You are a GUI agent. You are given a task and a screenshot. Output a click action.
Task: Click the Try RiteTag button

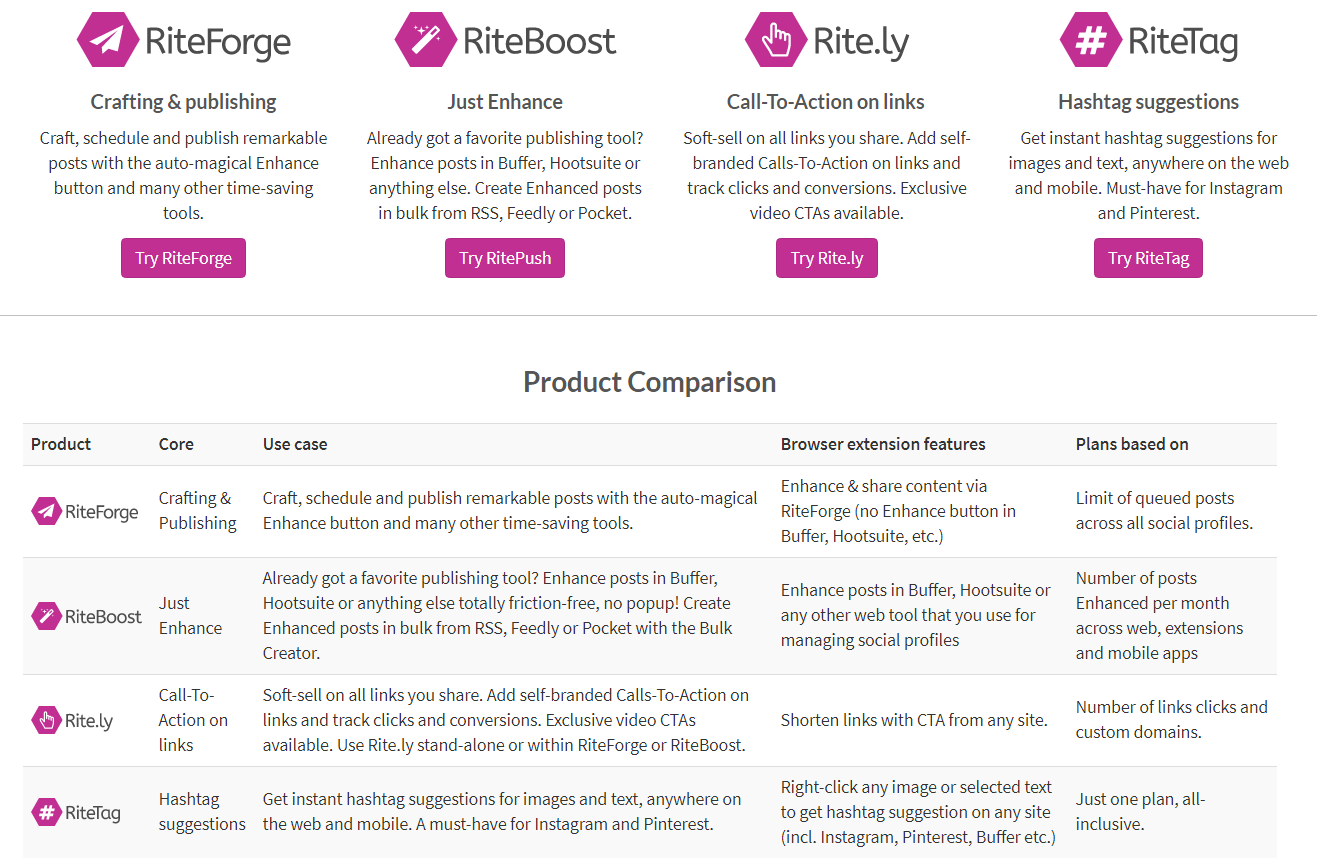(x=1148, y=258)
